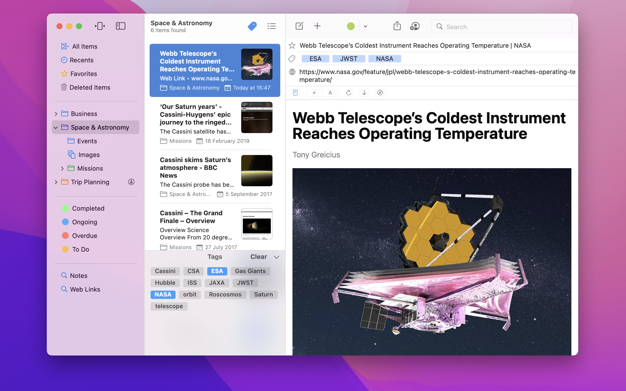Open the share icon in toolbar
Screen dimensions: 626x391
click(x=397, y=26)
